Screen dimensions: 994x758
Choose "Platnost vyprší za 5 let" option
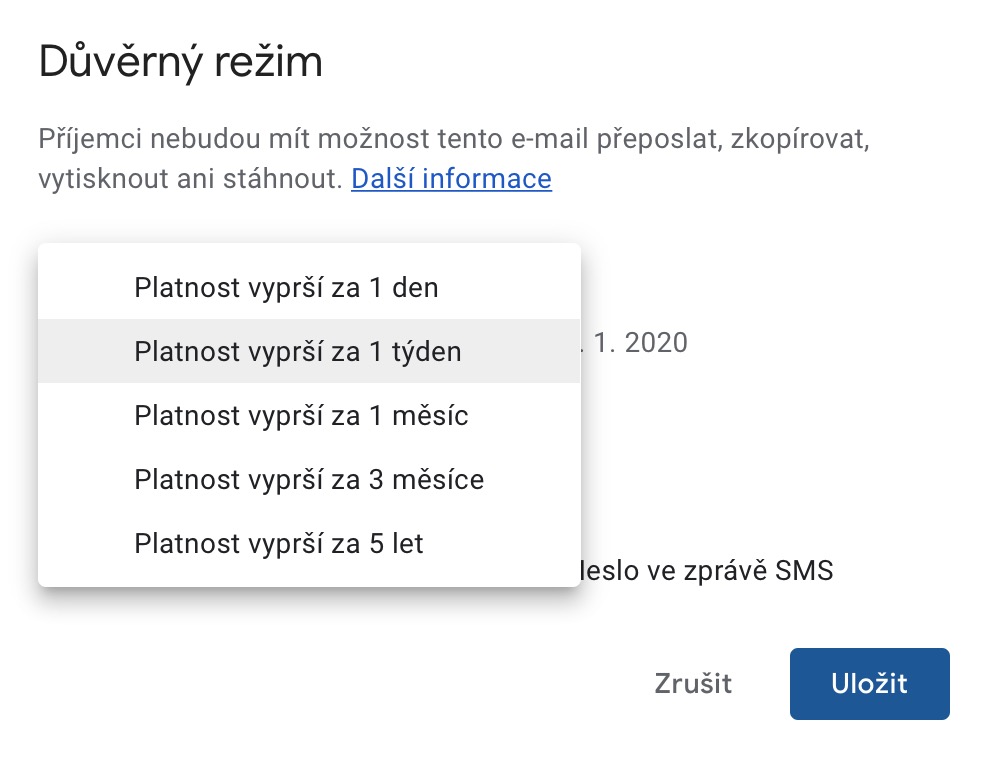(x=279, y=544)
